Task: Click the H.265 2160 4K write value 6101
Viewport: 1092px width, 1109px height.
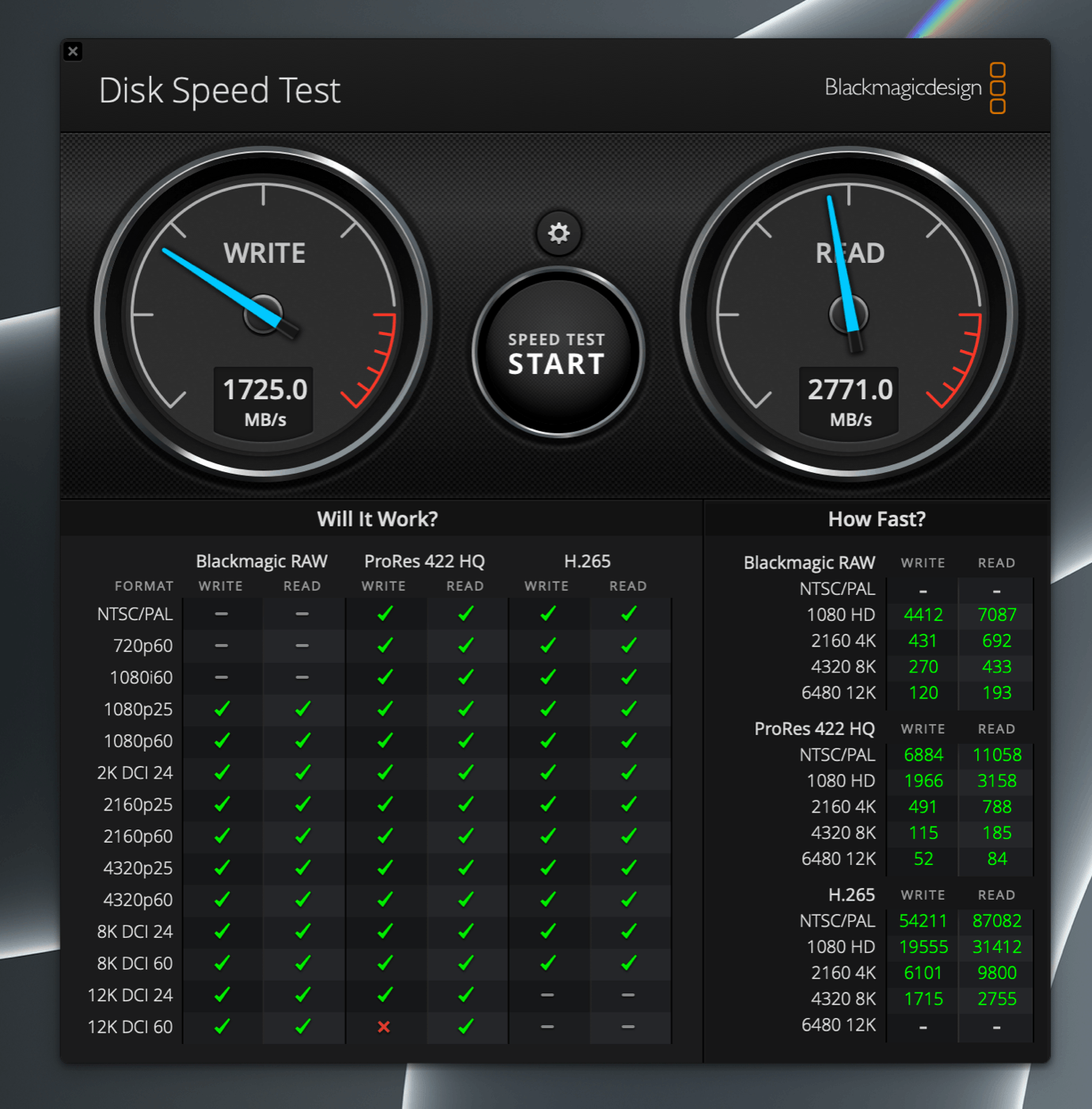Action: (923, 973)
